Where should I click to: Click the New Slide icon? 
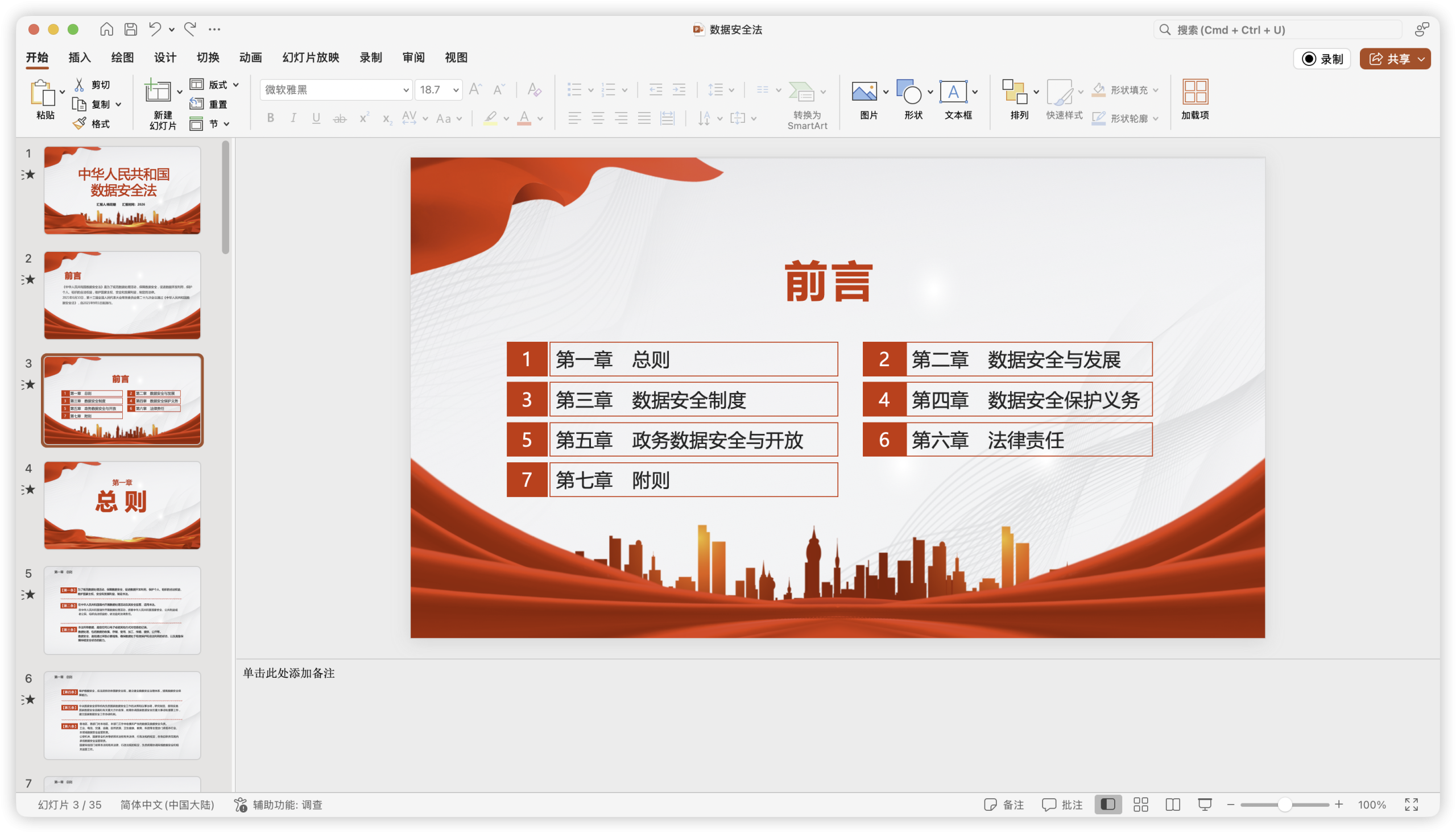point(158,92)
